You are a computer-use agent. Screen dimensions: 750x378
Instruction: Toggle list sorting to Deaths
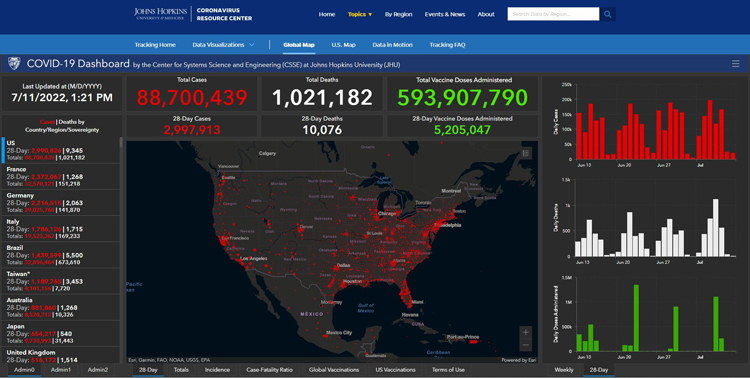coord(68,122)
